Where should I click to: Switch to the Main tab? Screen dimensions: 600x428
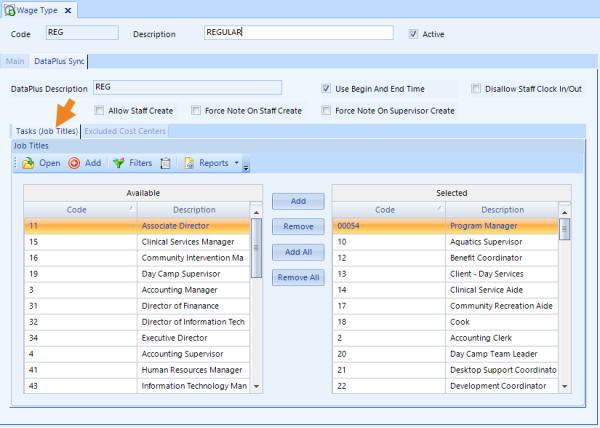pos(16,62)
